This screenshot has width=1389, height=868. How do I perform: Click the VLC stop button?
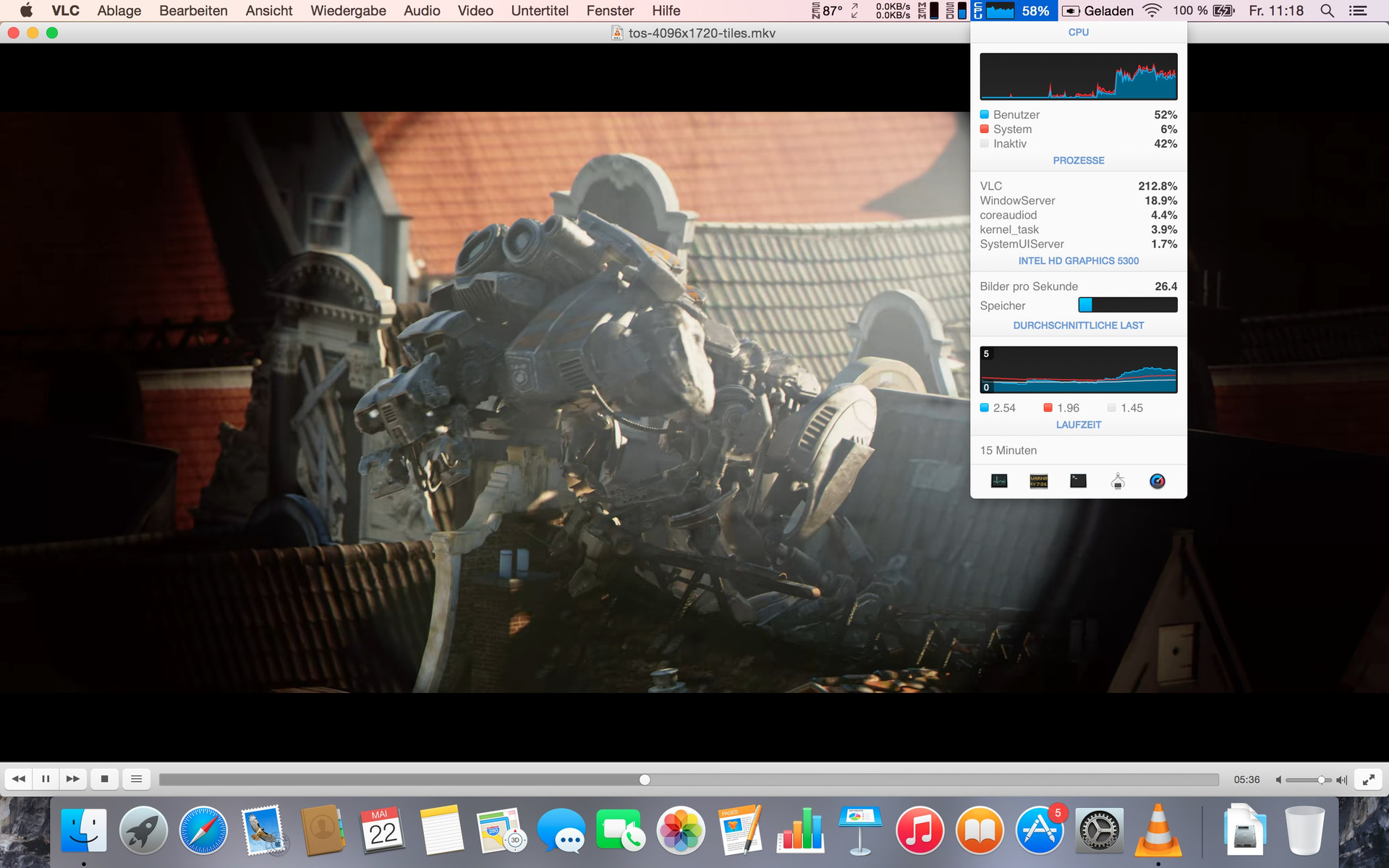pyautogui.click(x=104, y=779)
